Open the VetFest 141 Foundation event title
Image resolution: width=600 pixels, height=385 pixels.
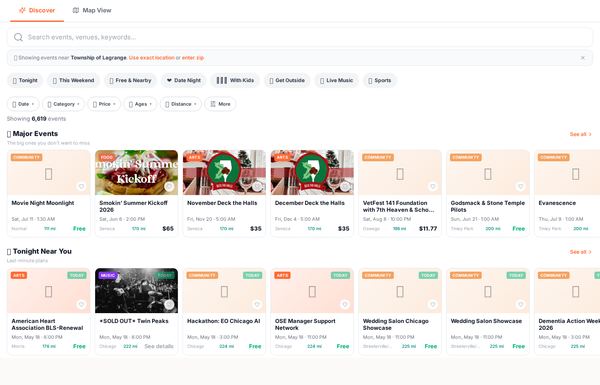click(x=398, y=206)
